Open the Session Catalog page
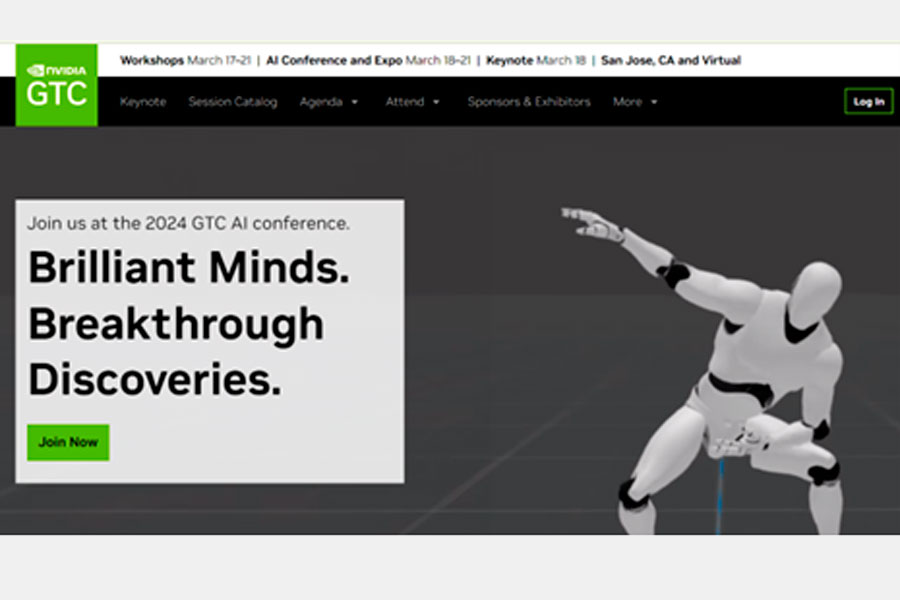 click(232, 102)
